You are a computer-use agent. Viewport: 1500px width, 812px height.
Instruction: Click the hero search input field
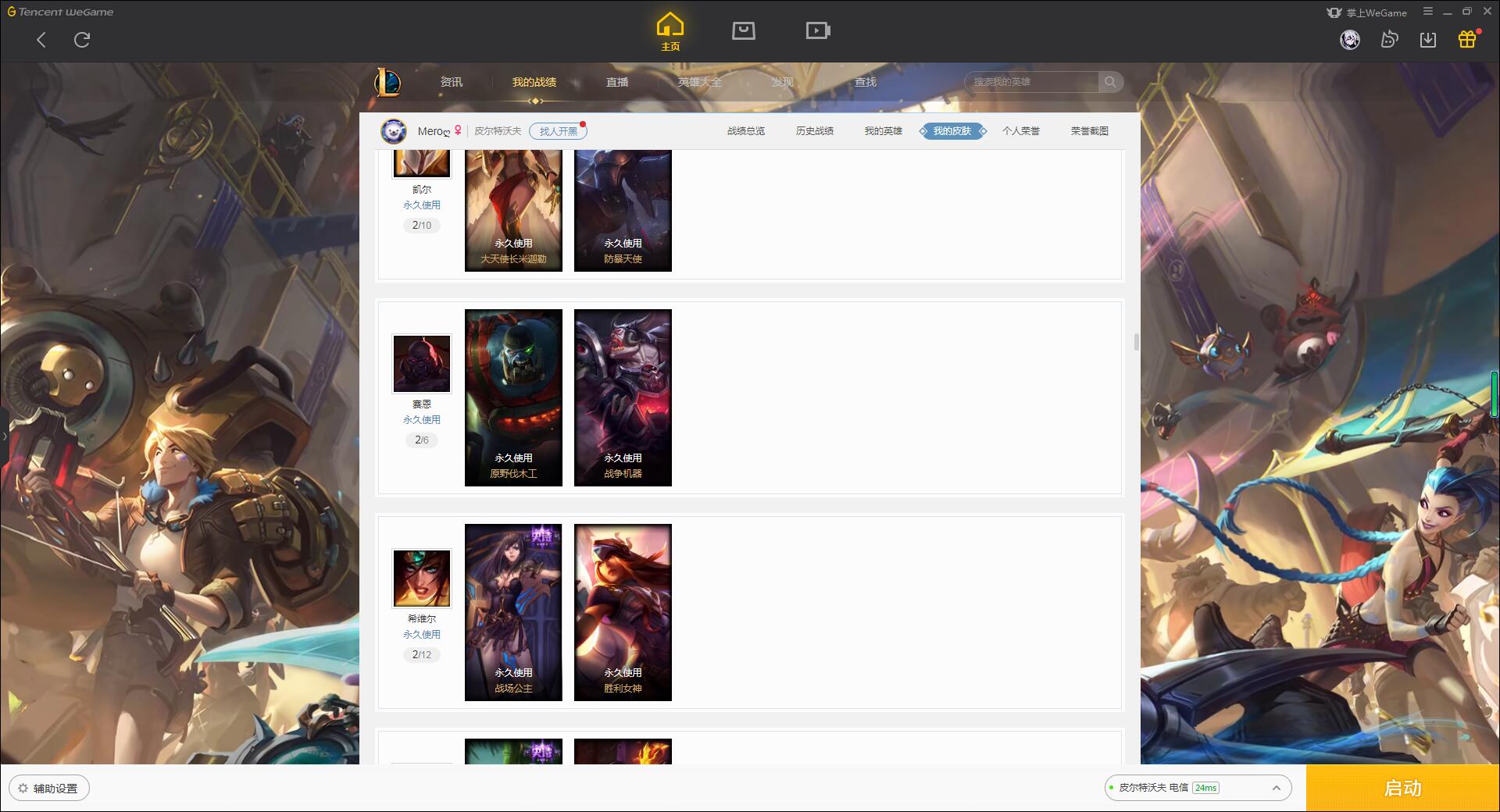pyautogui.click(x=1033, y=82)
